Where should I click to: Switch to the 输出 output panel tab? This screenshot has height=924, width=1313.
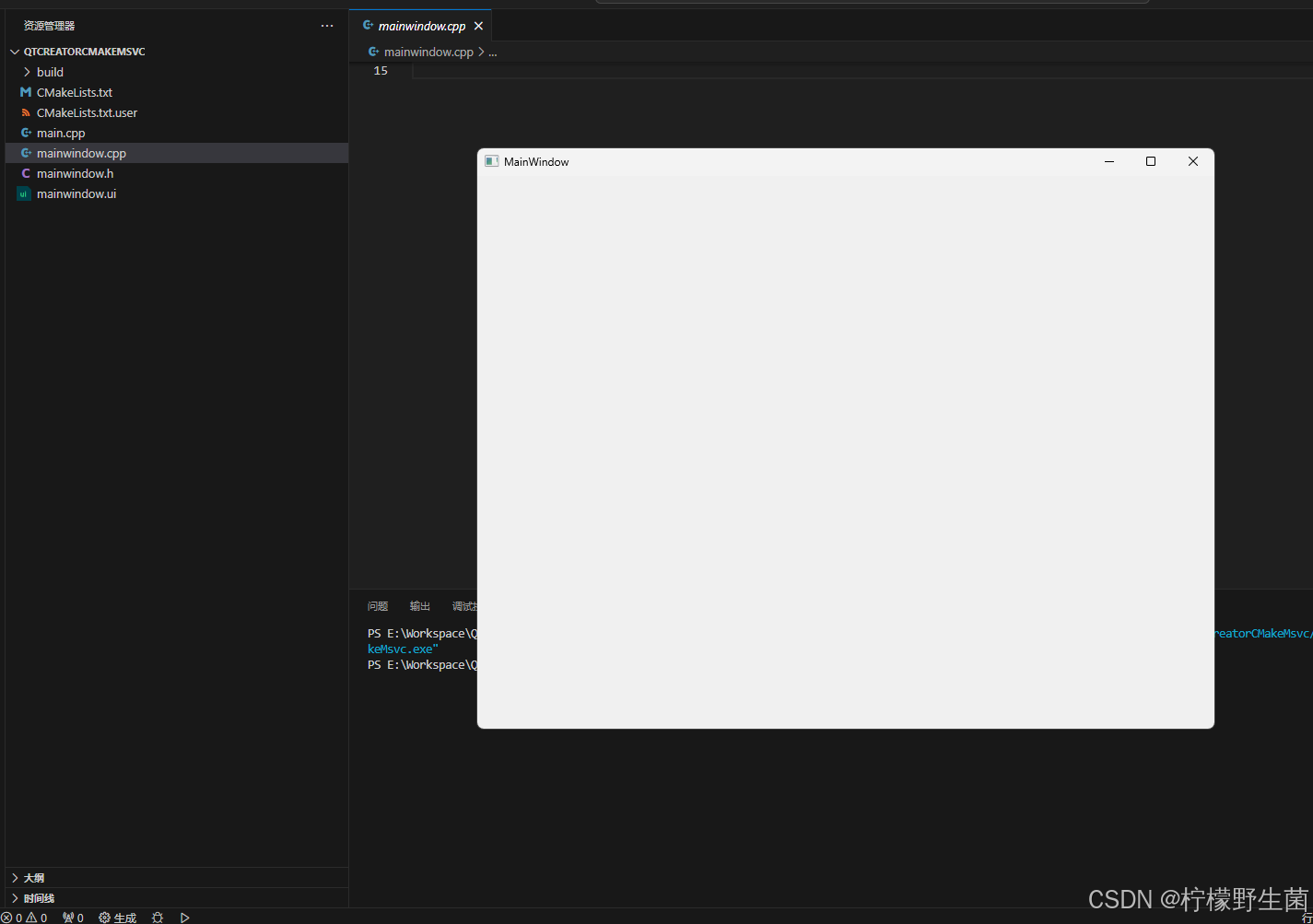click(x=420, y=606)
